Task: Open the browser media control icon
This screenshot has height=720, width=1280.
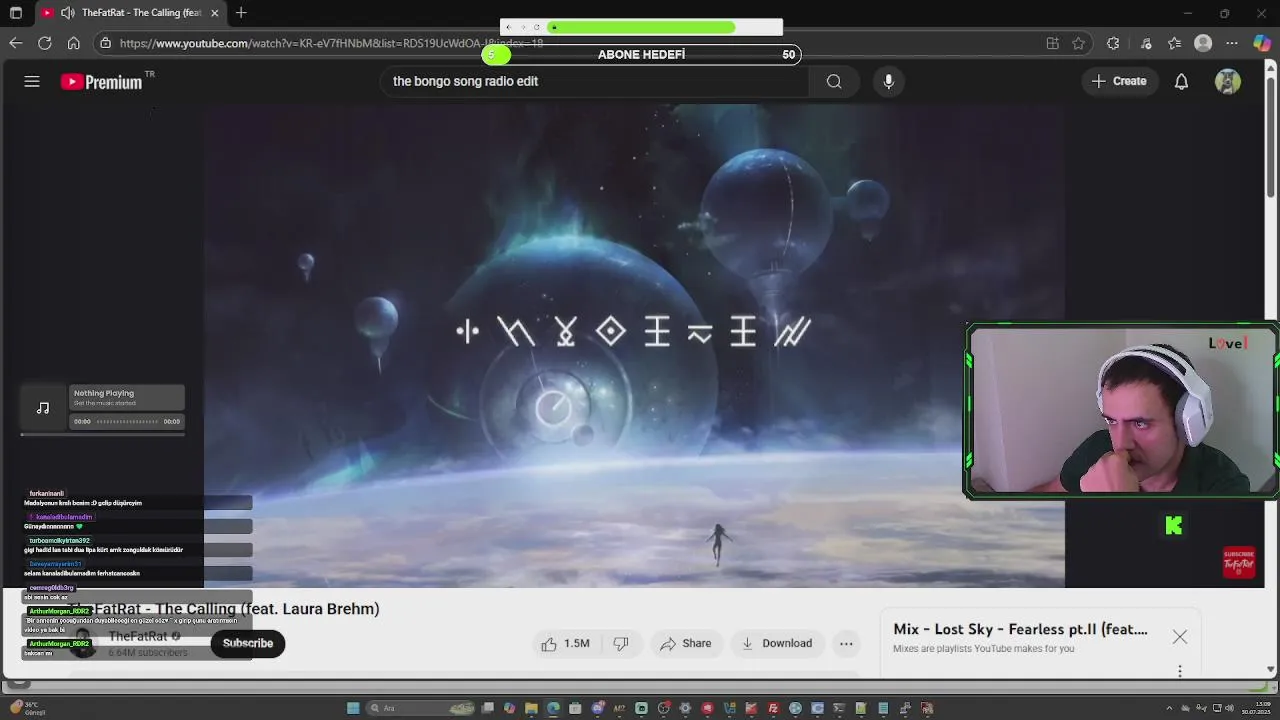Action: tap(1146, 43)
